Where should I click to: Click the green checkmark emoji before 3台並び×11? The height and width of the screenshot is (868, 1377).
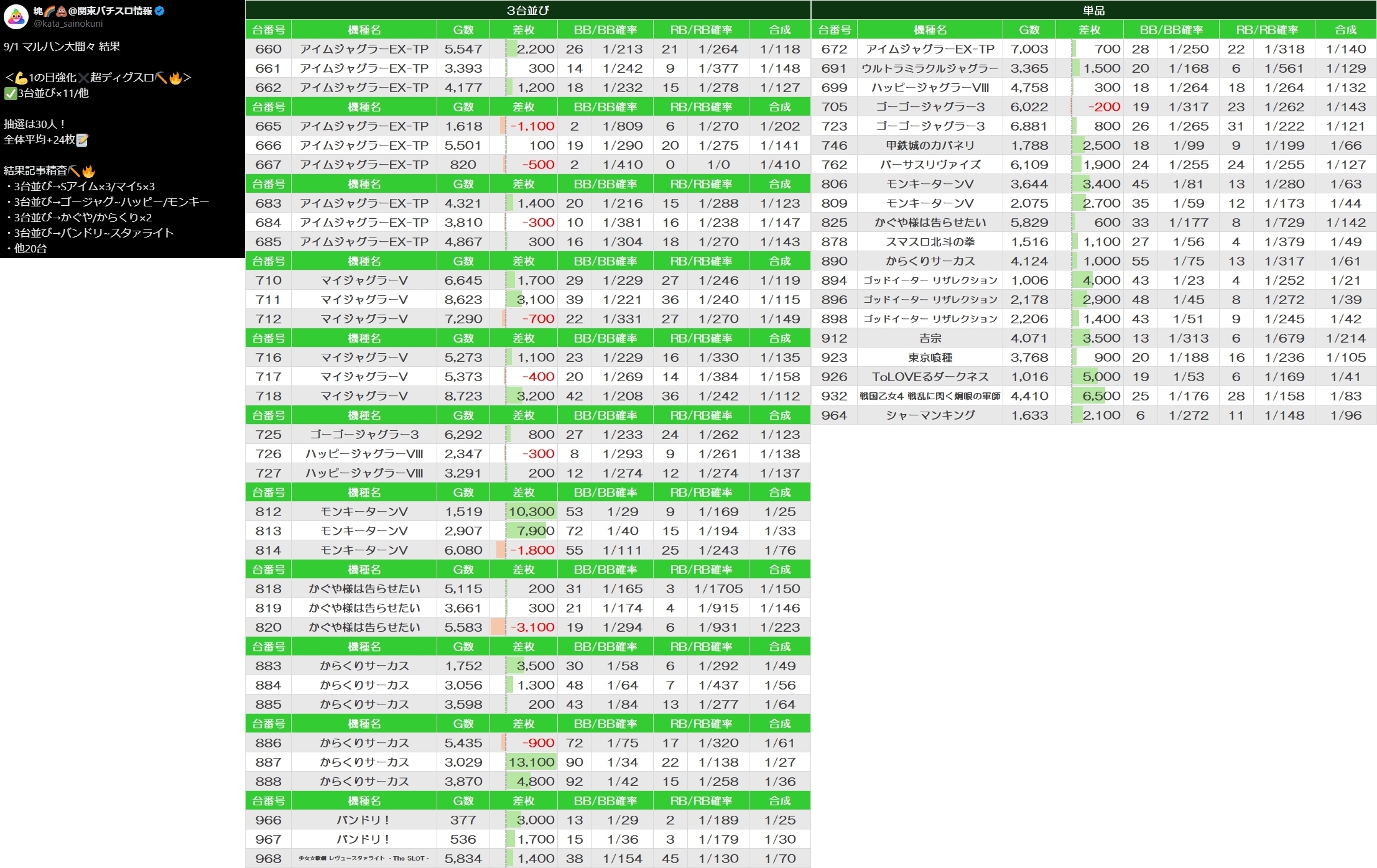point(10,93)
